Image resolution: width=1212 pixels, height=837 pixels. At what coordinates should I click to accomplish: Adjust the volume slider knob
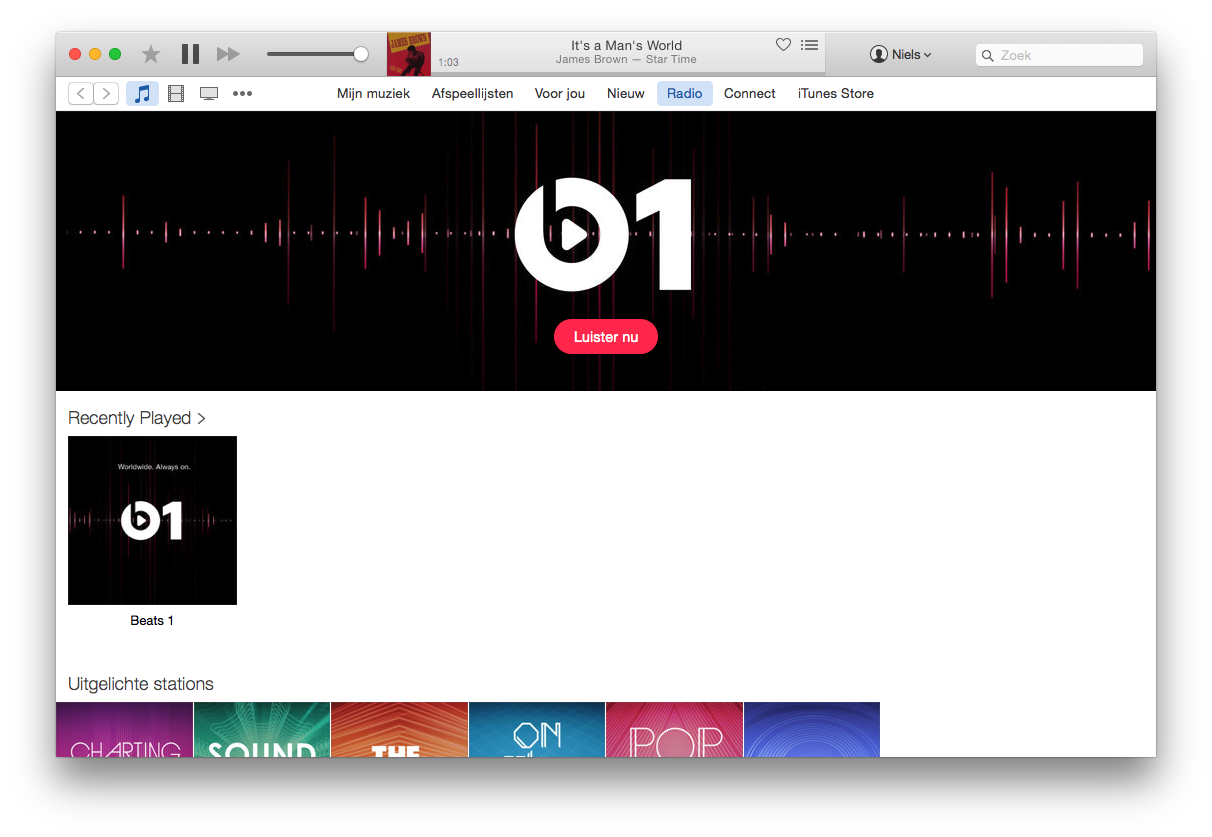pos(361,54)
